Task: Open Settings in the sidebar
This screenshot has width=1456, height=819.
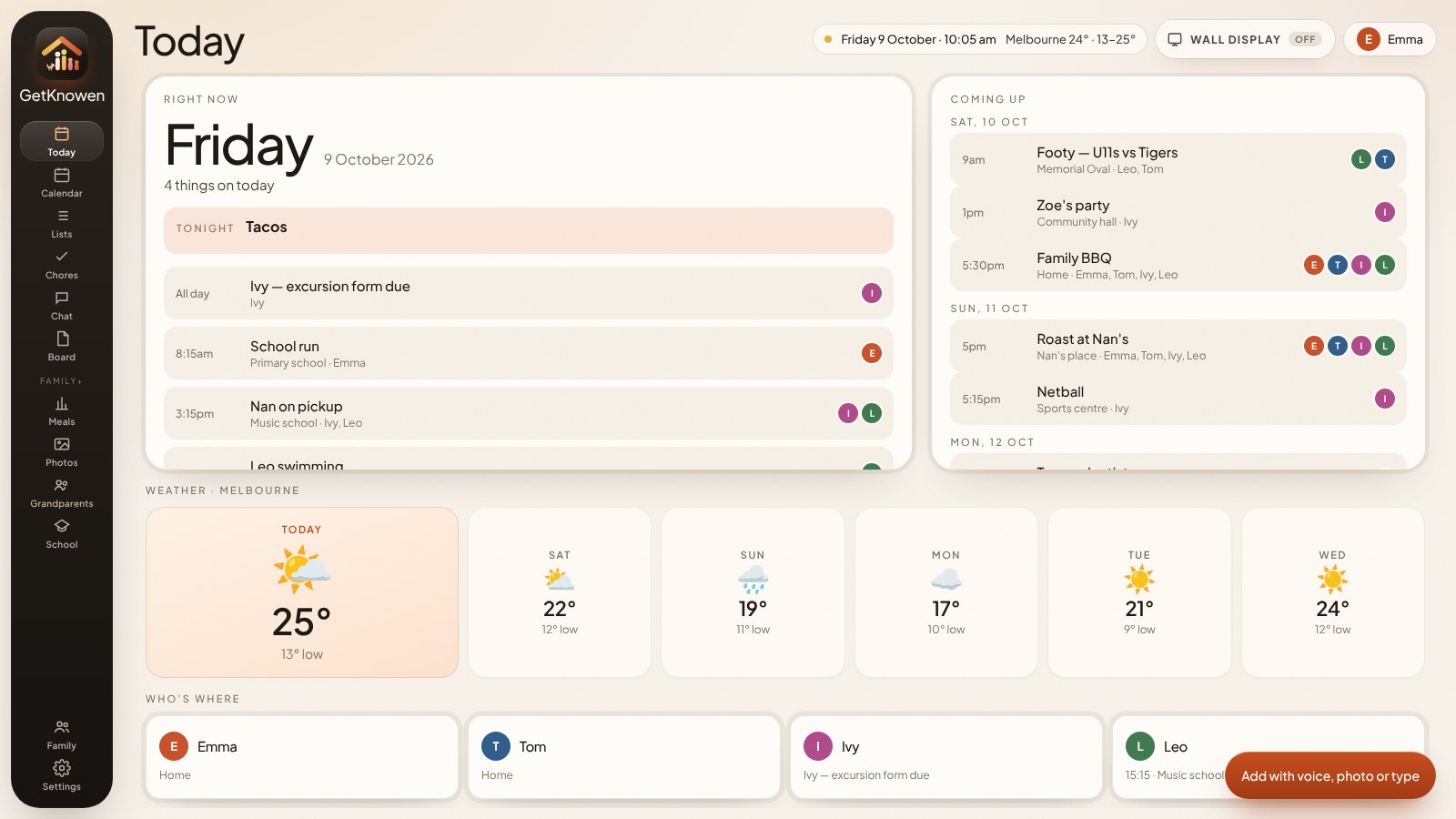Action: pyautogui.click(x=62, y=775)
